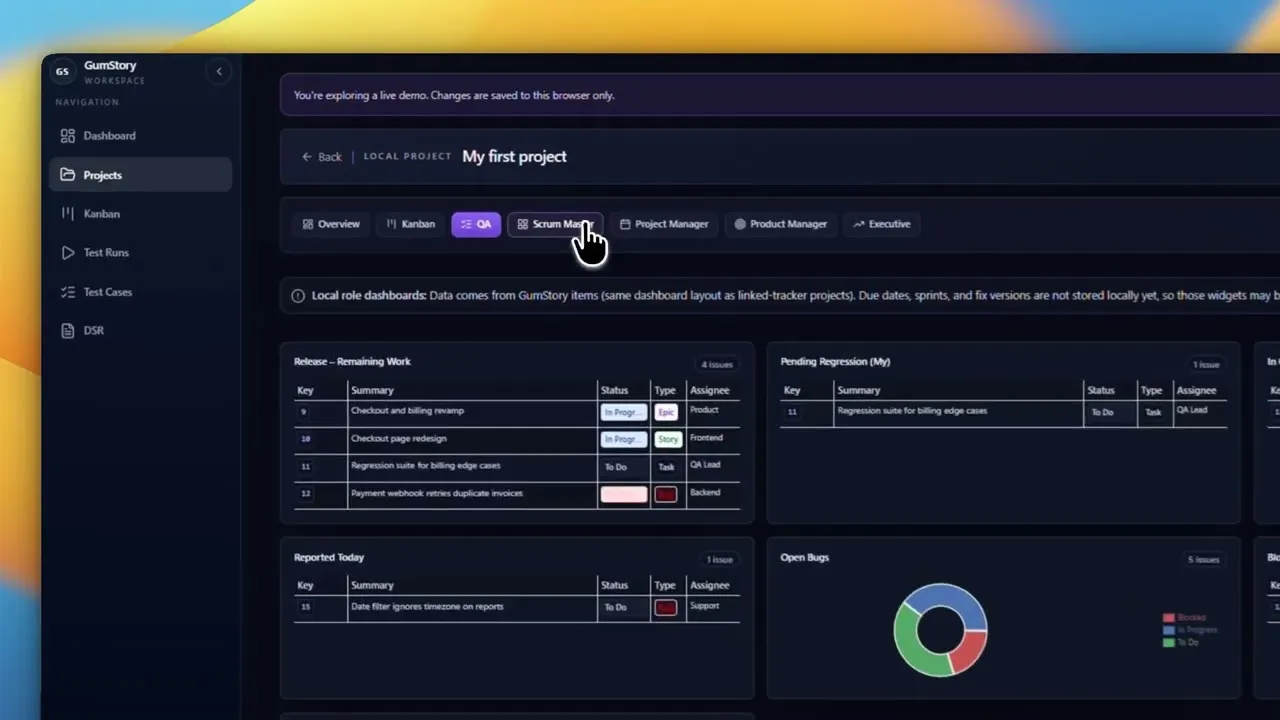Click the Test Cases checklist icon

(x=68, y=292)
